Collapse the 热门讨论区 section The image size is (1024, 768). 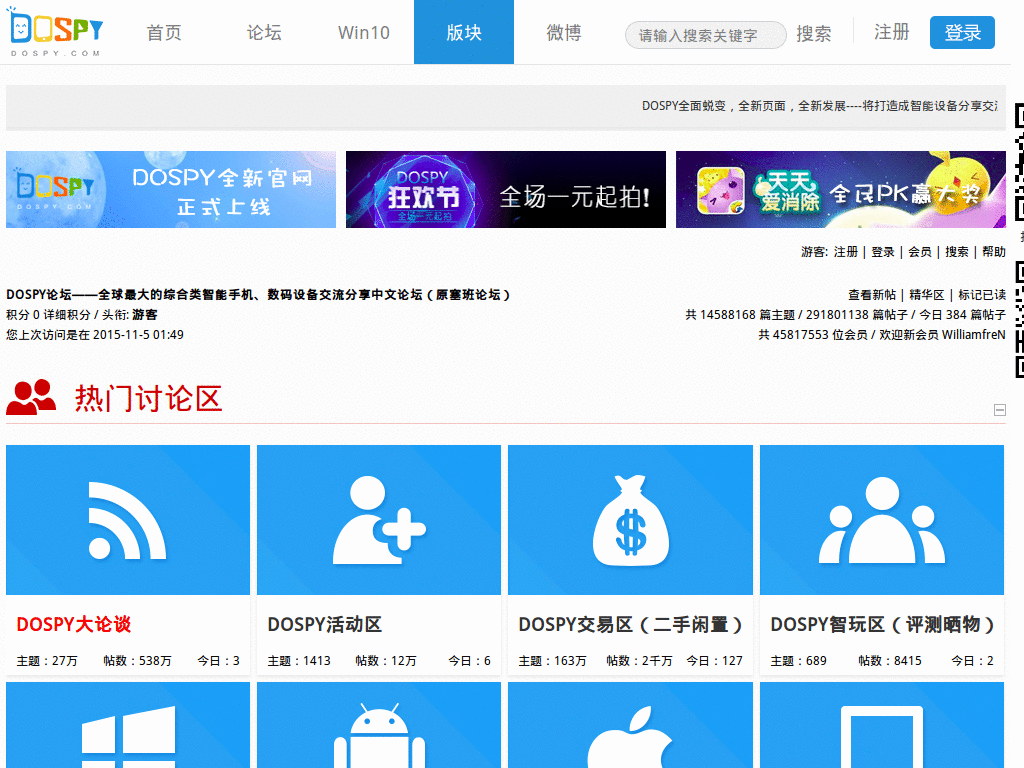pyautogui.click(x=999, y=410)
